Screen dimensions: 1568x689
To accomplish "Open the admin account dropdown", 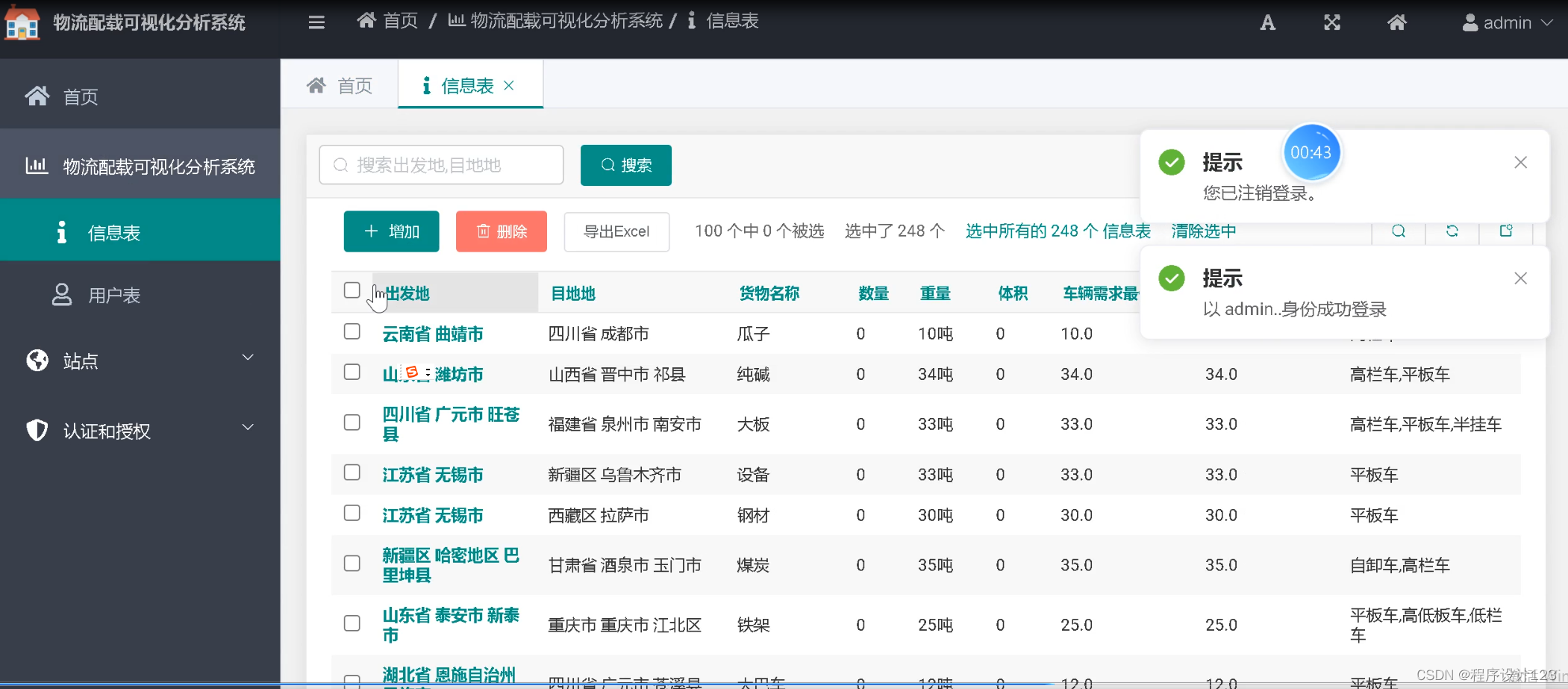I will [1507, 22].
